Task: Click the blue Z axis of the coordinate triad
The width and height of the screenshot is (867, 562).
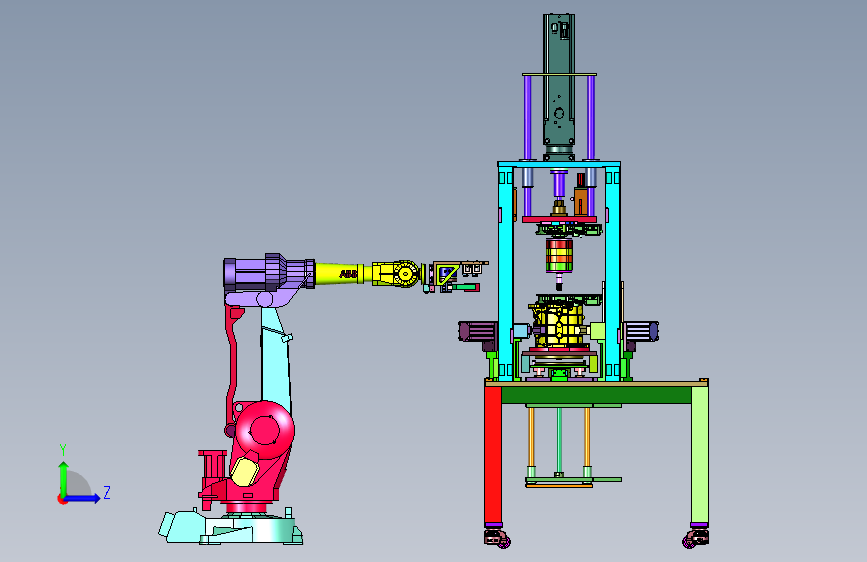Action: coord(83,498)
